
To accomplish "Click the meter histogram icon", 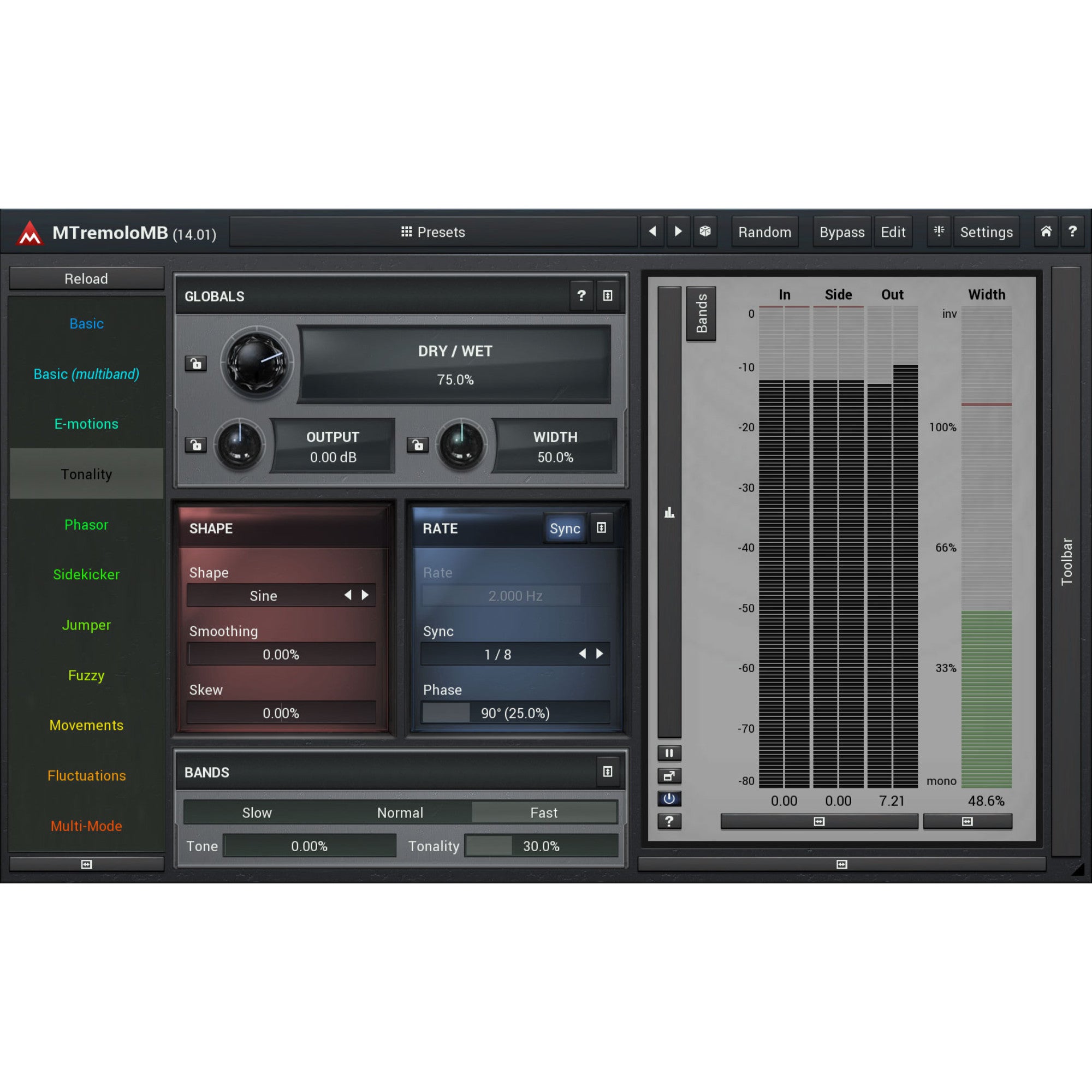I will click(x=669, y=513).
